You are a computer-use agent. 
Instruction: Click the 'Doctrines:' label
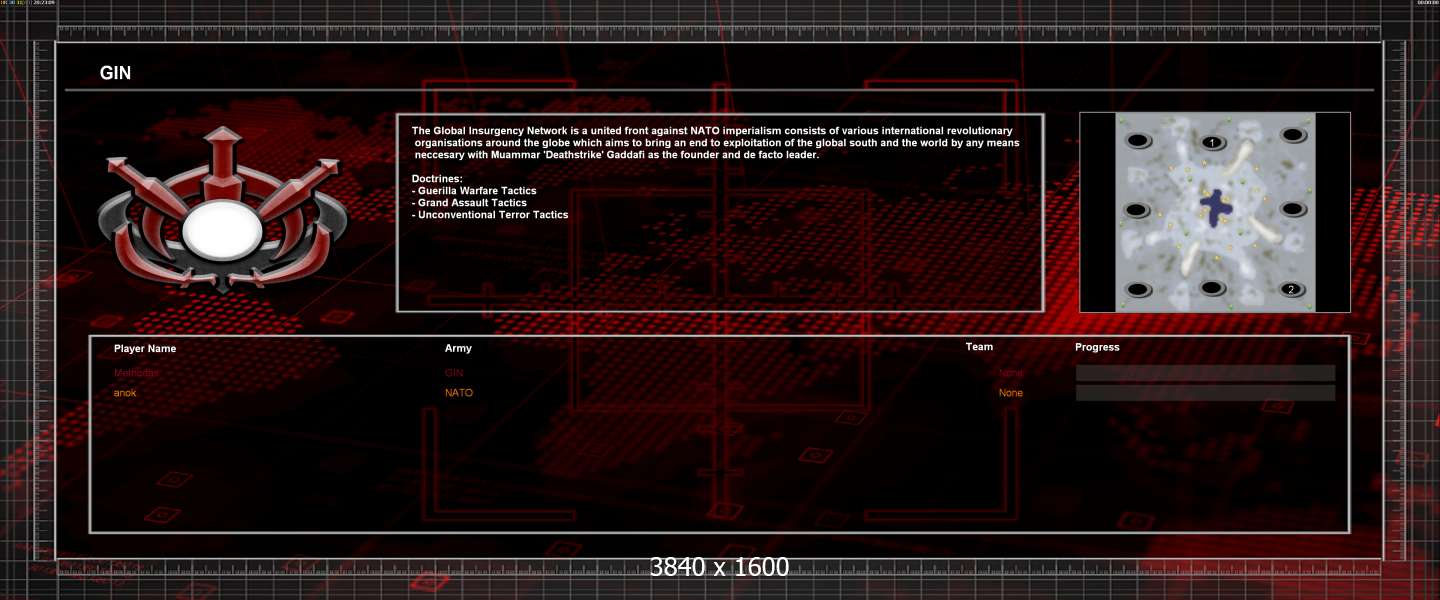[437, 179]
